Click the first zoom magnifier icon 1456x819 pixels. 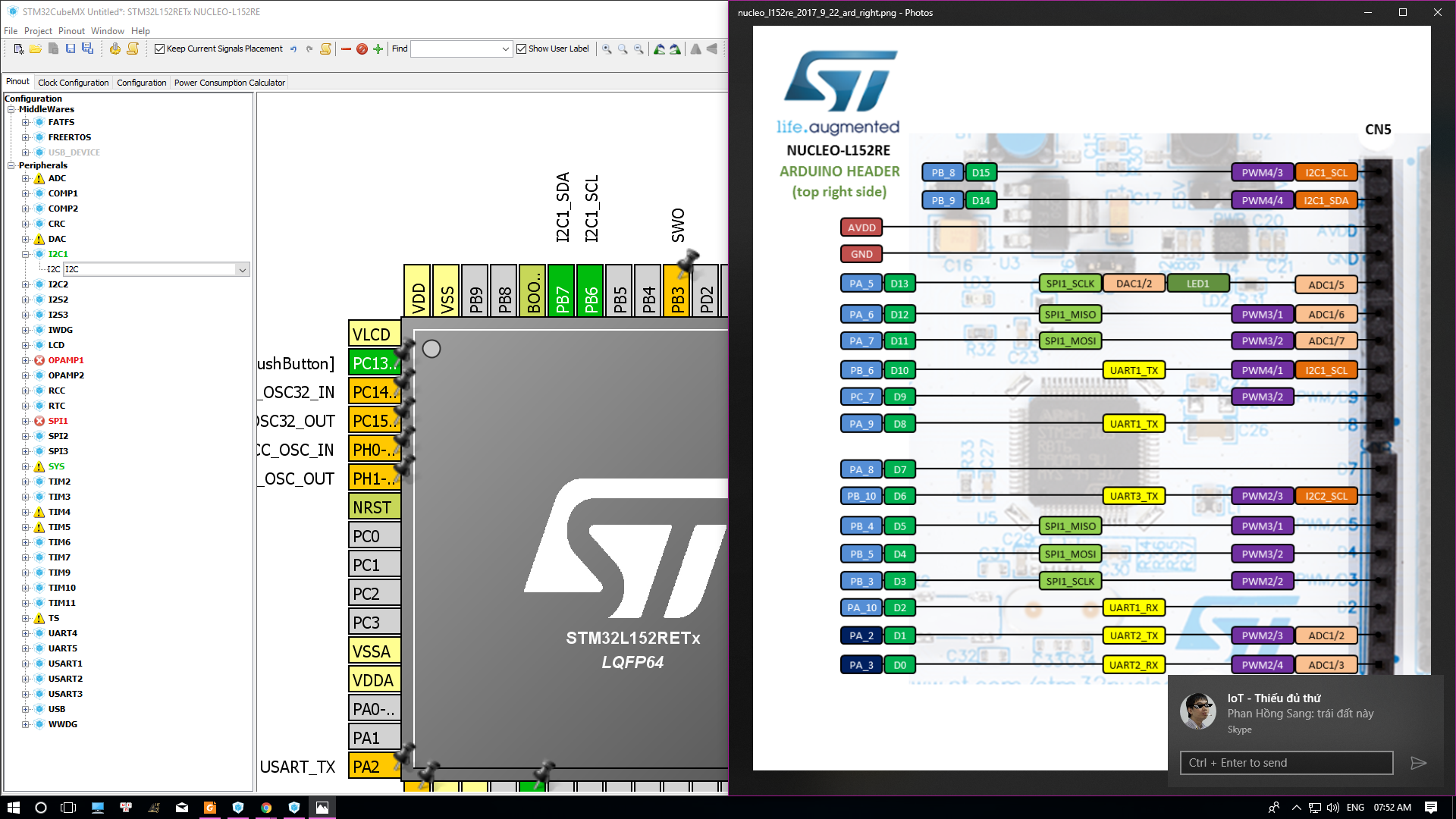(607, 49)
